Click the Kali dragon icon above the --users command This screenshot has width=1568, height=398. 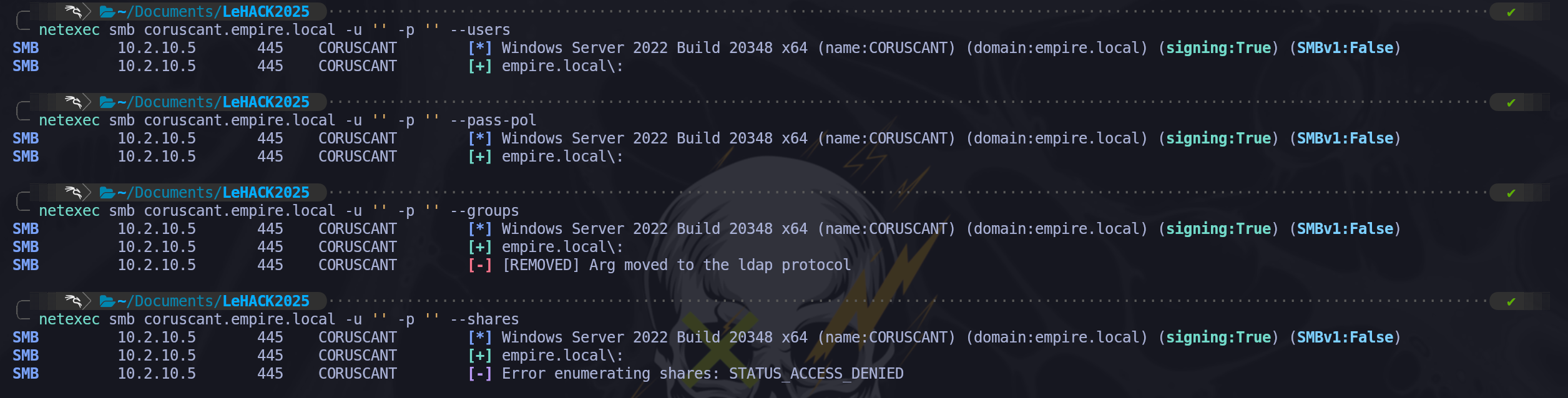click(x=73, y=12)
